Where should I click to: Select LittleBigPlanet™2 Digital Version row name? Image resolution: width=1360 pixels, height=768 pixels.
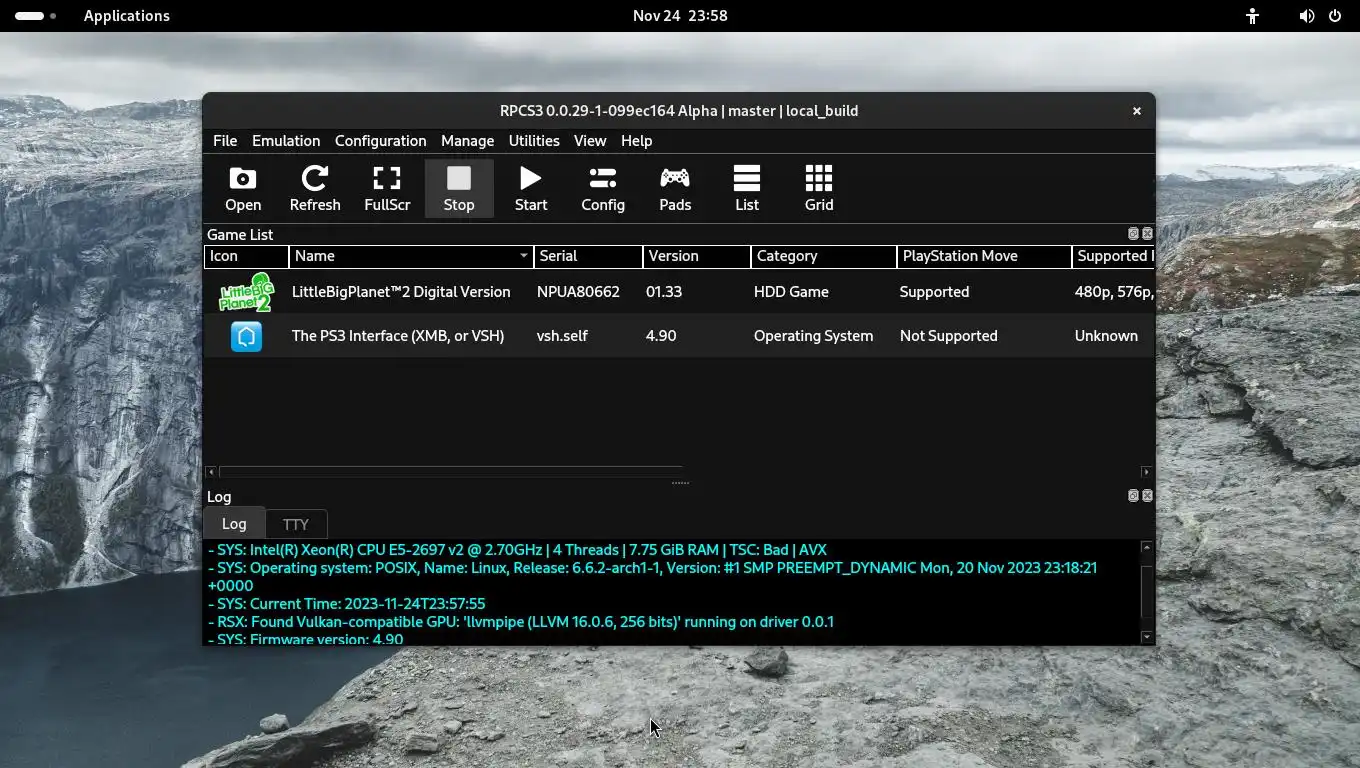point(401,292)
